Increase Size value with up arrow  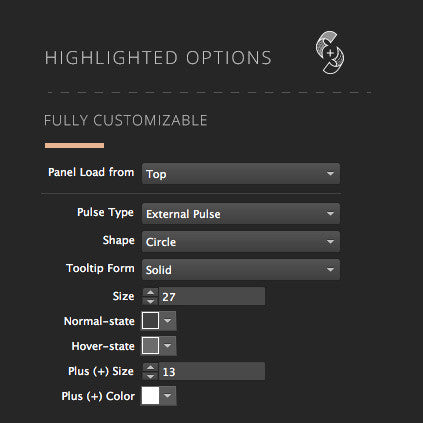[150, 292]
